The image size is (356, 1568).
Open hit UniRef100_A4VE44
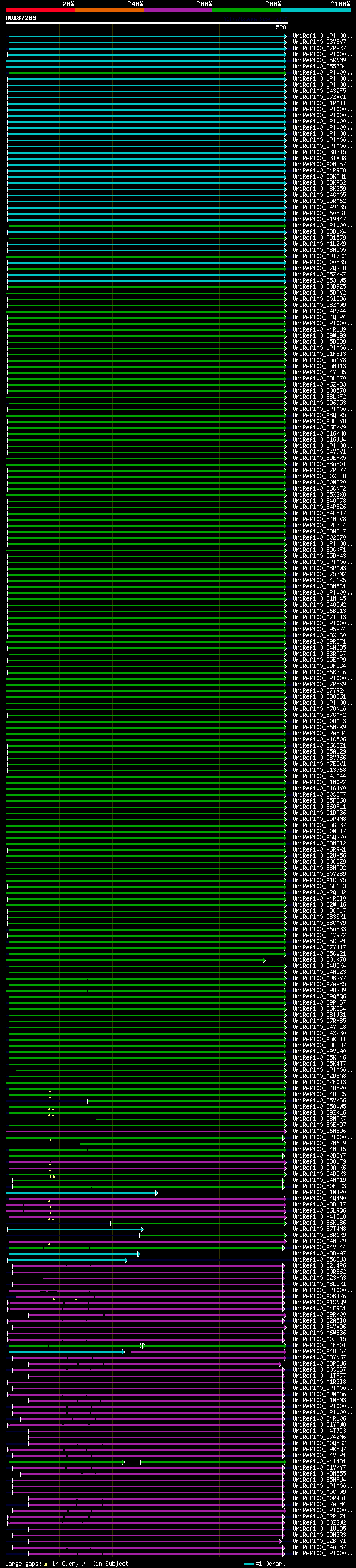pyautogui.click(x=319, y=1247)
